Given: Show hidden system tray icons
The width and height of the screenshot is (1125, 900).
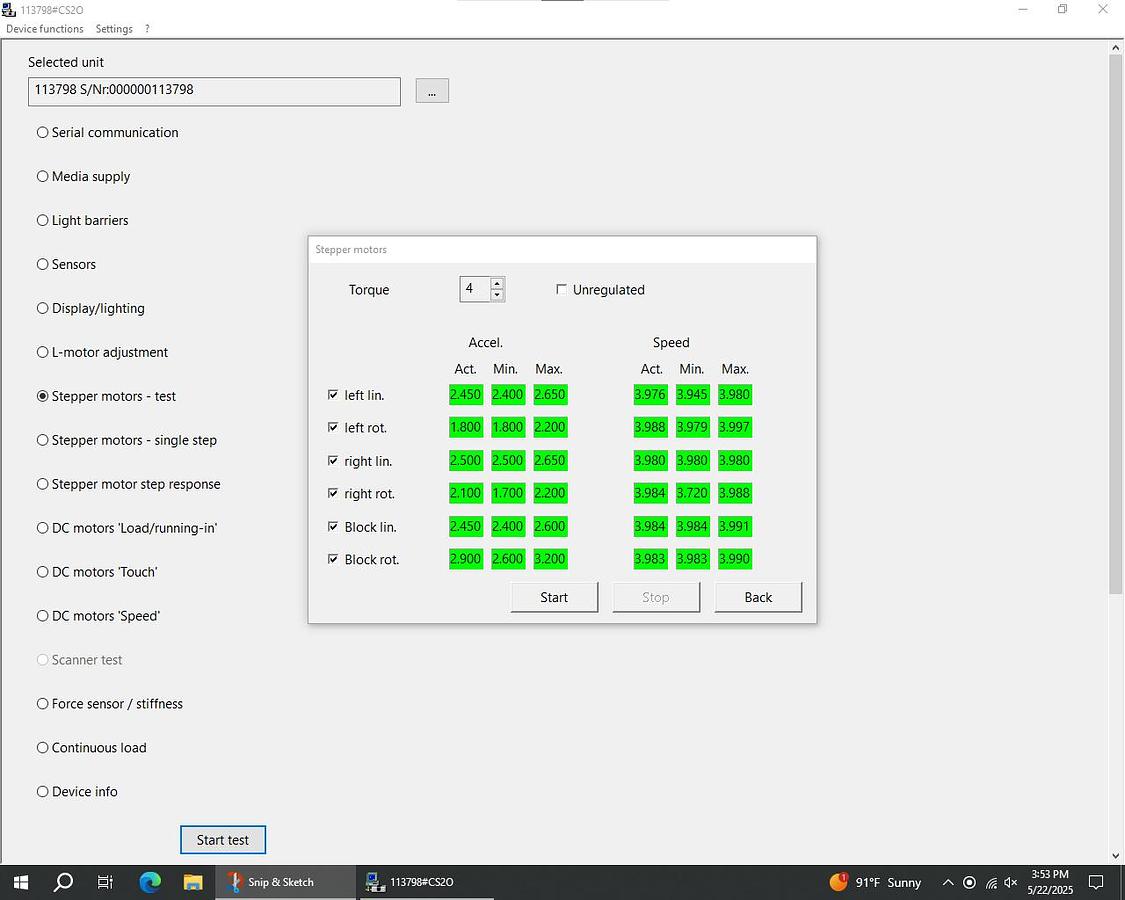Looking at the screenshot, I should 947,883.
